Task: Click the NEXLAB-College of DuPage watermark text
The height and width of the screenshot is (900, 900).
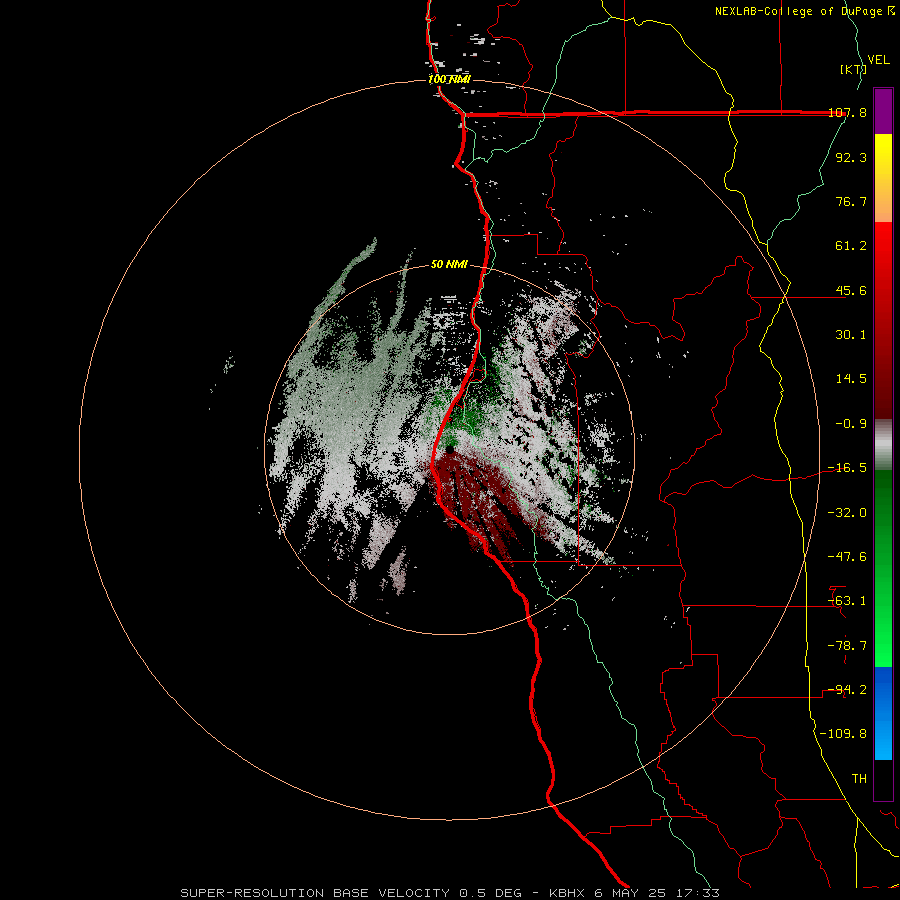Action: [x=804, y=11]
